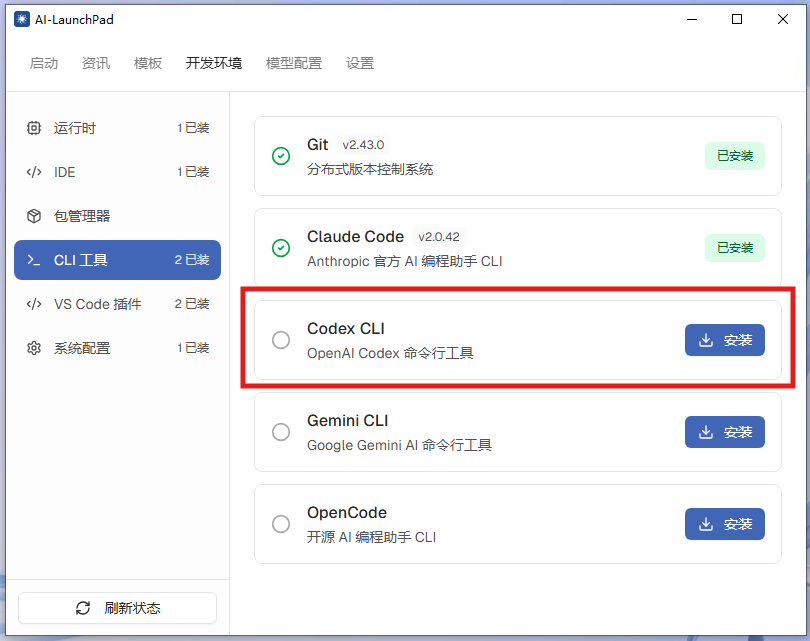Click the 包管理器 package box icon
The width and height of the screenshot is (810, 641).
tap(34, 216)
